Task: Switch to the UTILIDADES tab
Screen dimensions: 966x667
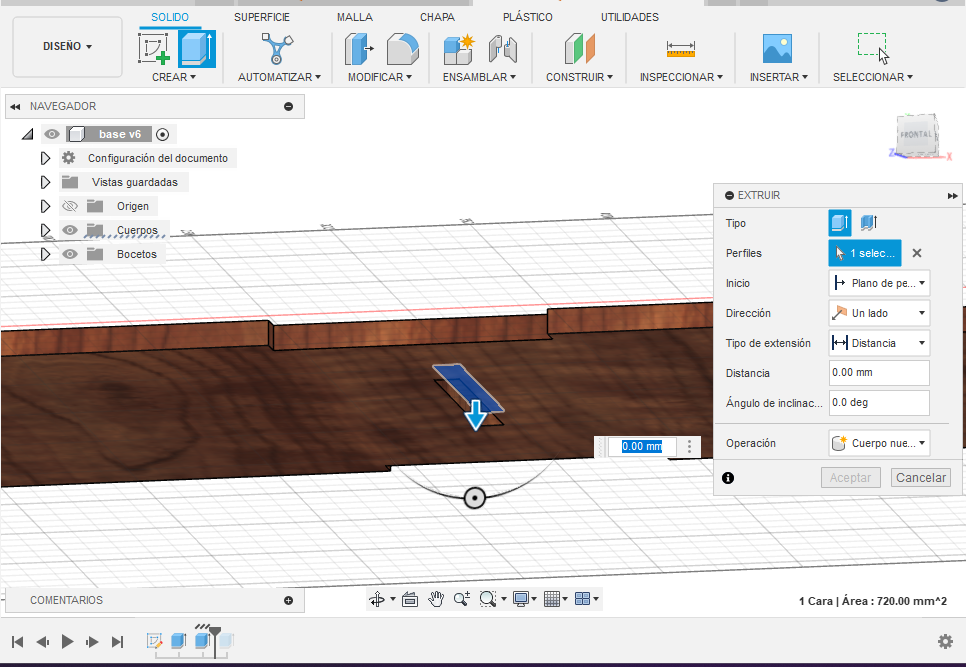Action: tap(630, 17)
